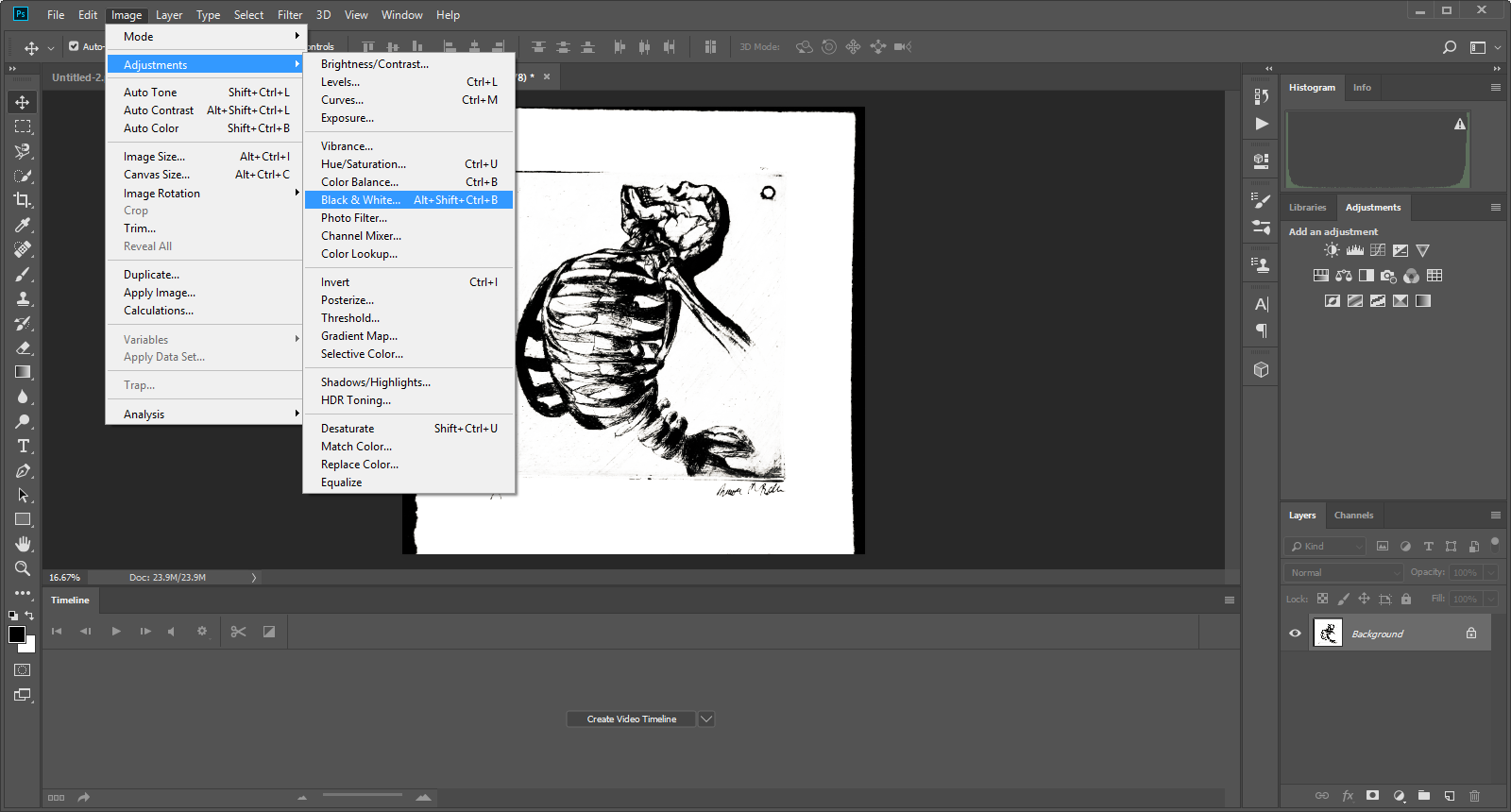The height and width of the screenshot is (812, 1511).
Task: Hide the Background layer visibility eye
Action: tap(1295, 634)
